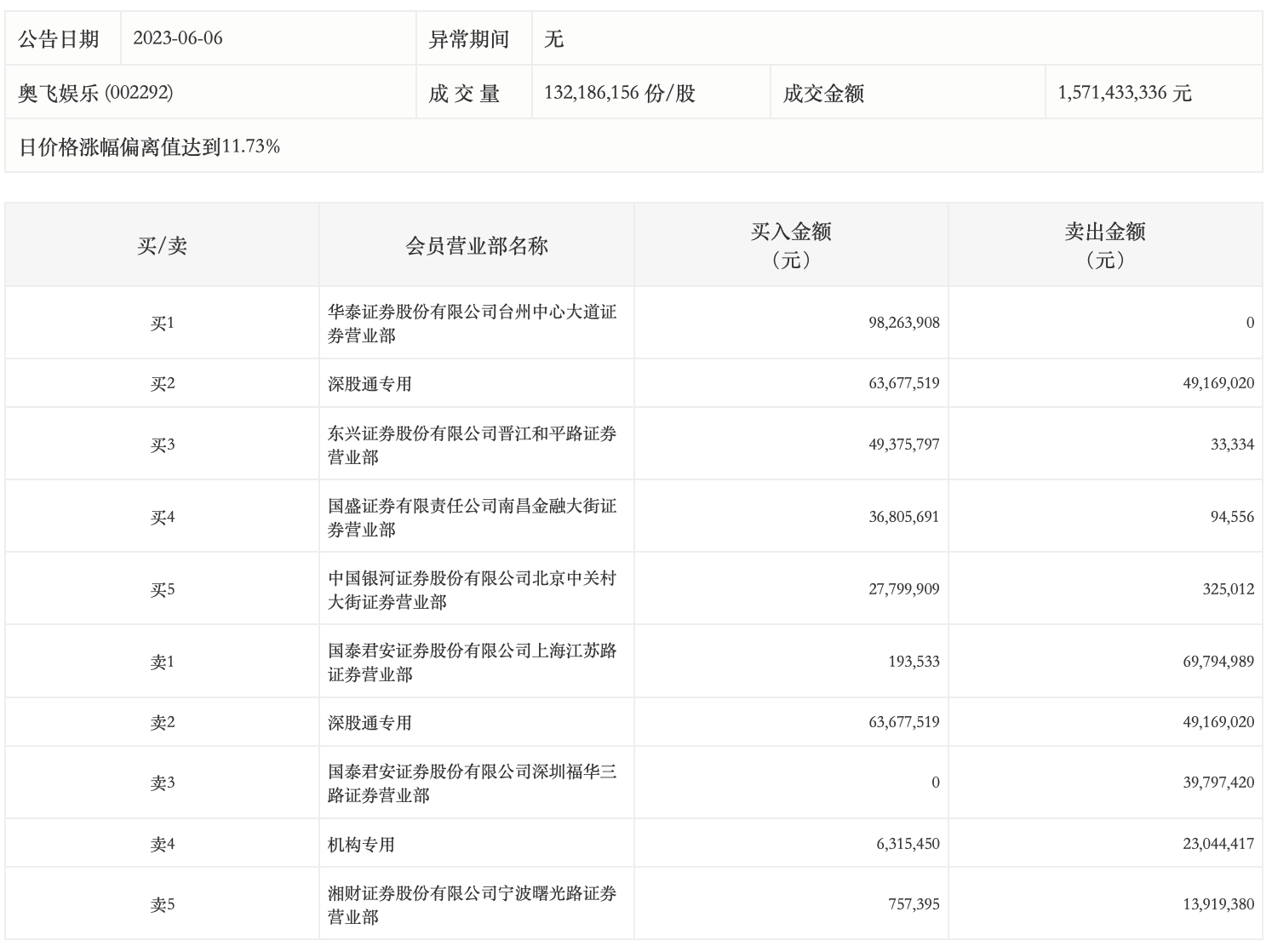Click the 买入金额 column header

point(790,245)
